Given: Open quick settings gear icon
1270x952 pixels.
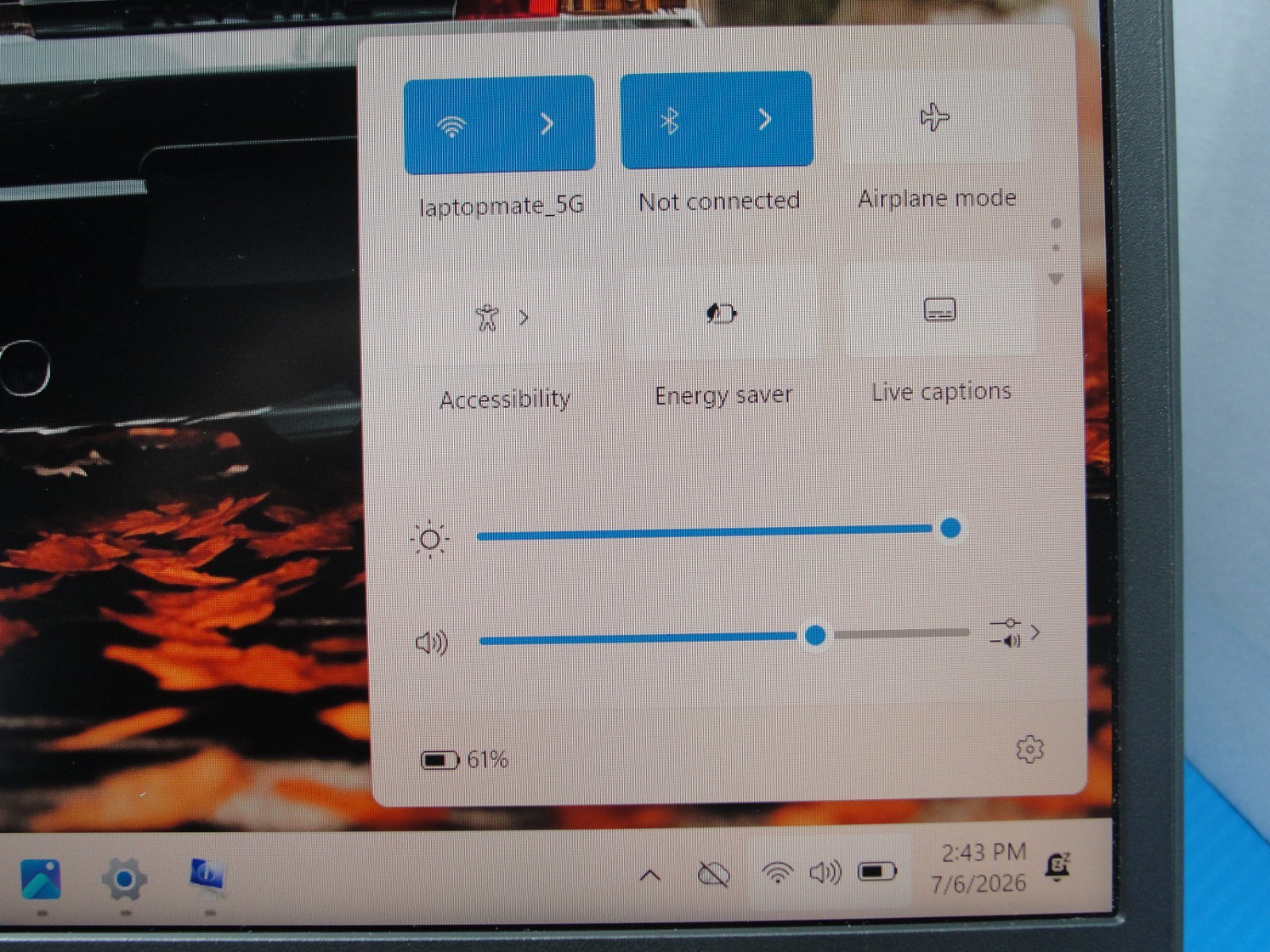Looking at the screenshot, I should point(1029,749).
